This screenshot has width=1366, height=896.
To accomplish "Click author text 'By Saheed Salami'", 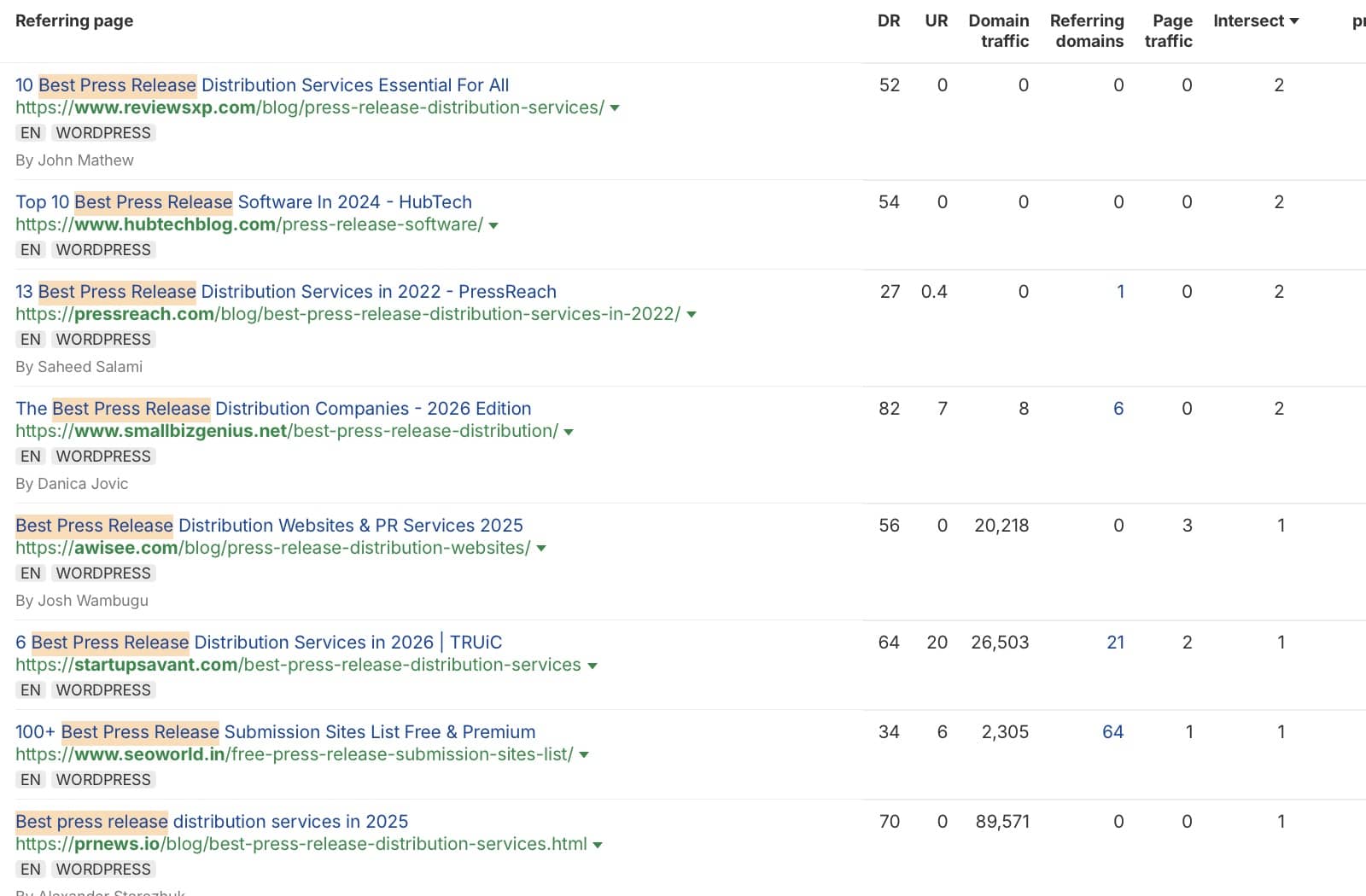I will pyautogui.click(x=79, y=367).
